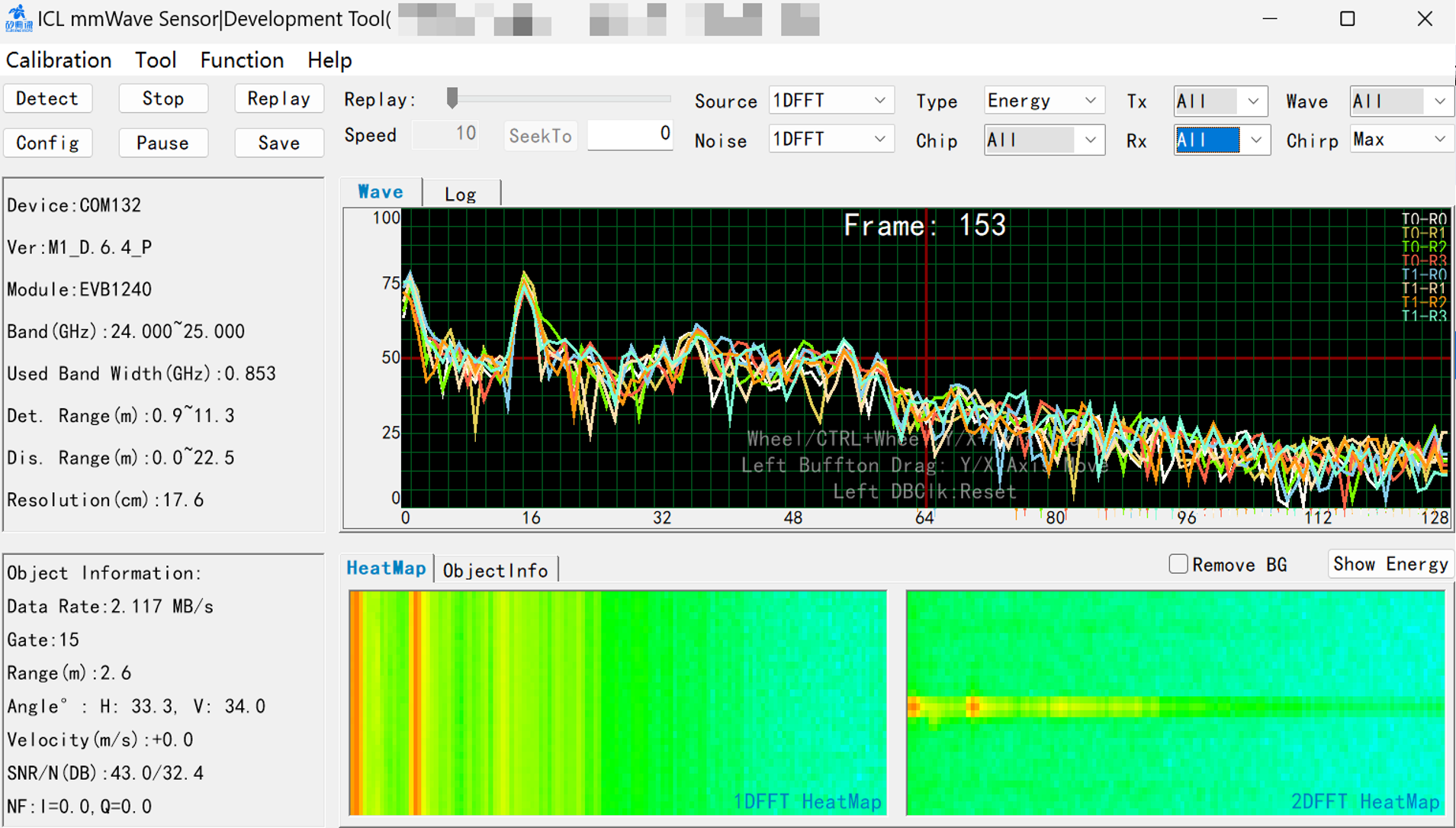
Task: Click the Frame: 153 label
Action: click(x=924, y=226)
